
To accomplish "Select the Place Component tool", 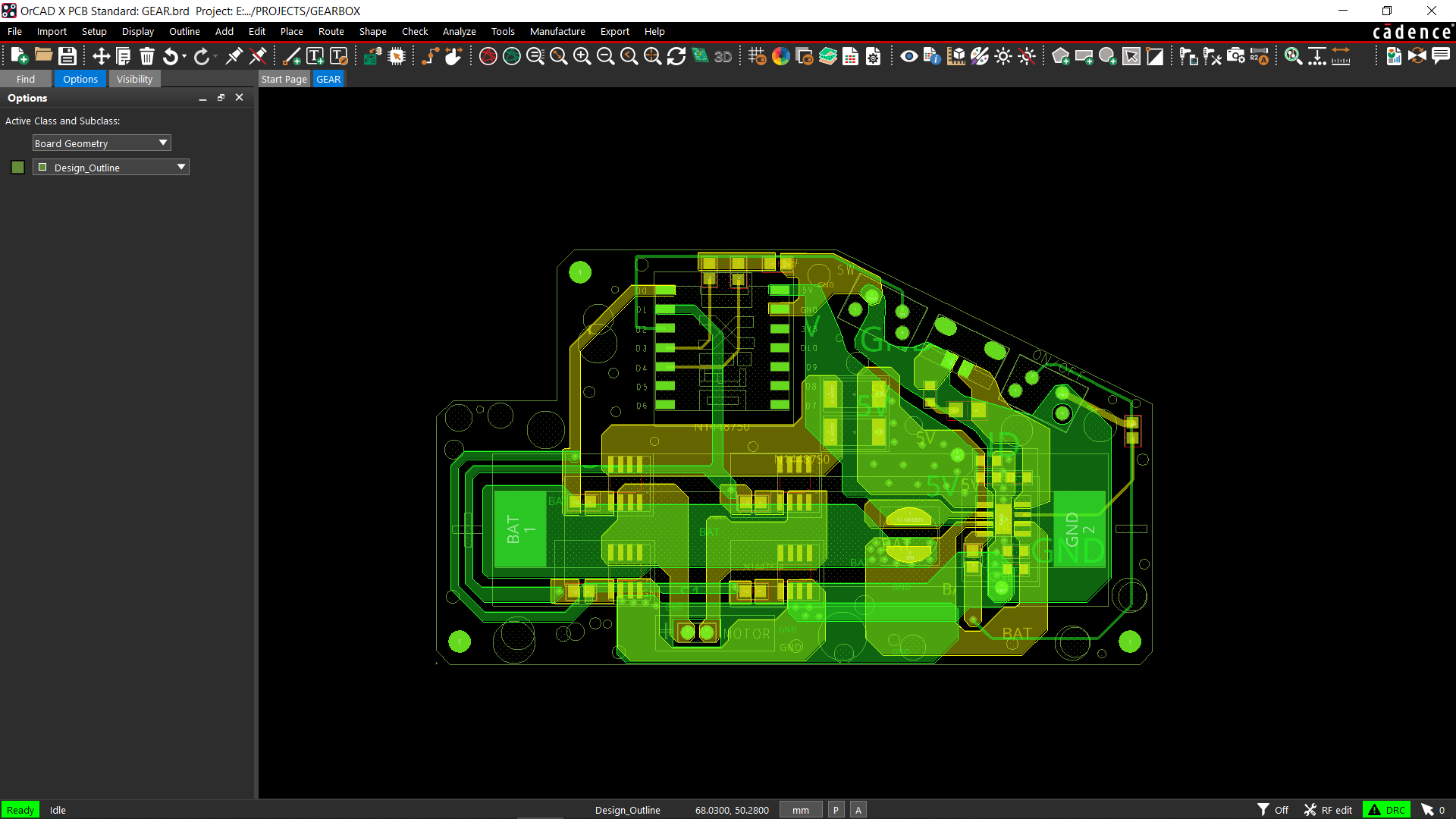I will pos(372,56).
